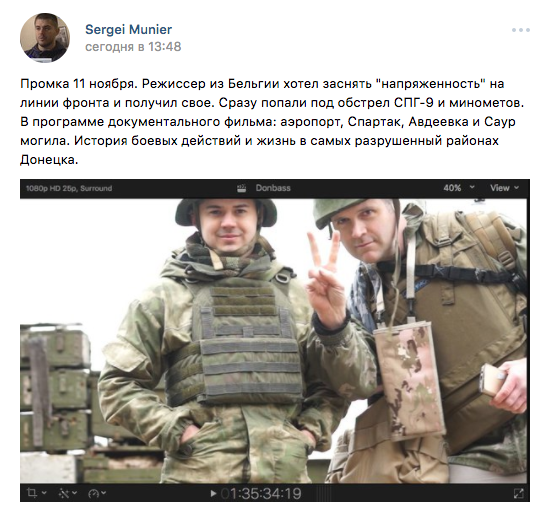Select the crop tool icon in viewer
Screen dimensions: 546x514
point(32,493)
